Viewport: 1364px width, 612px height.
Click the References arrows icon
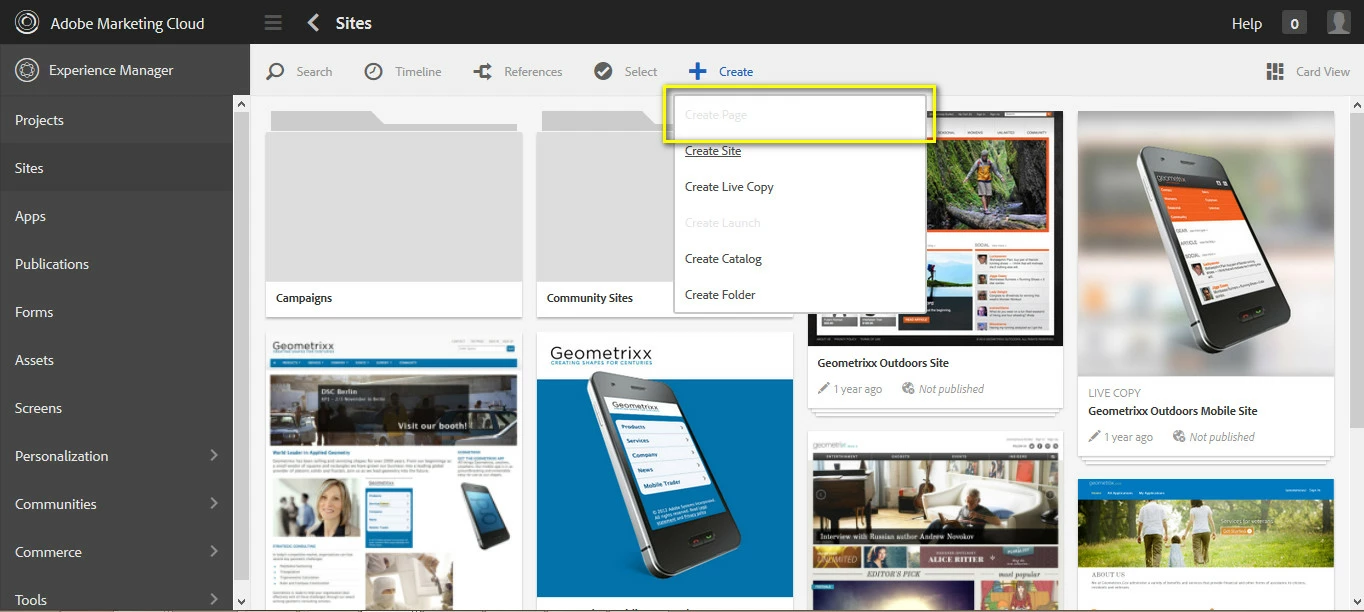tap(482, 72)
